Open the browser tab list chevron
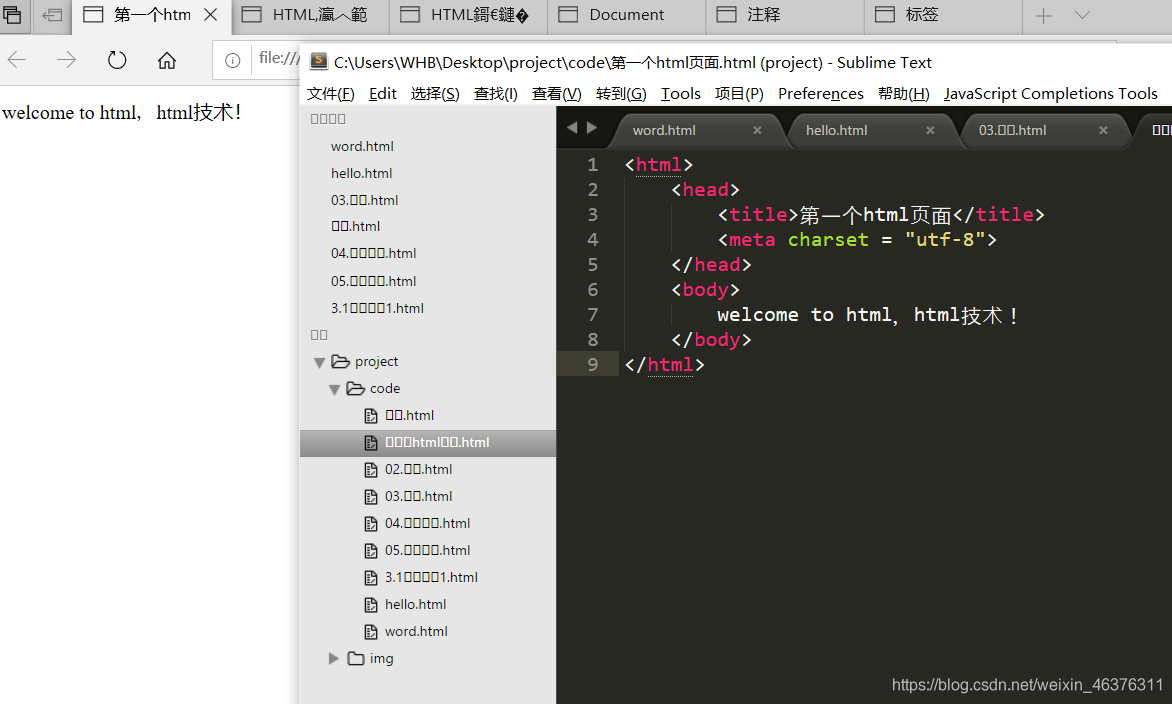Screen dimensions: 1172x704 [1082, 15]
